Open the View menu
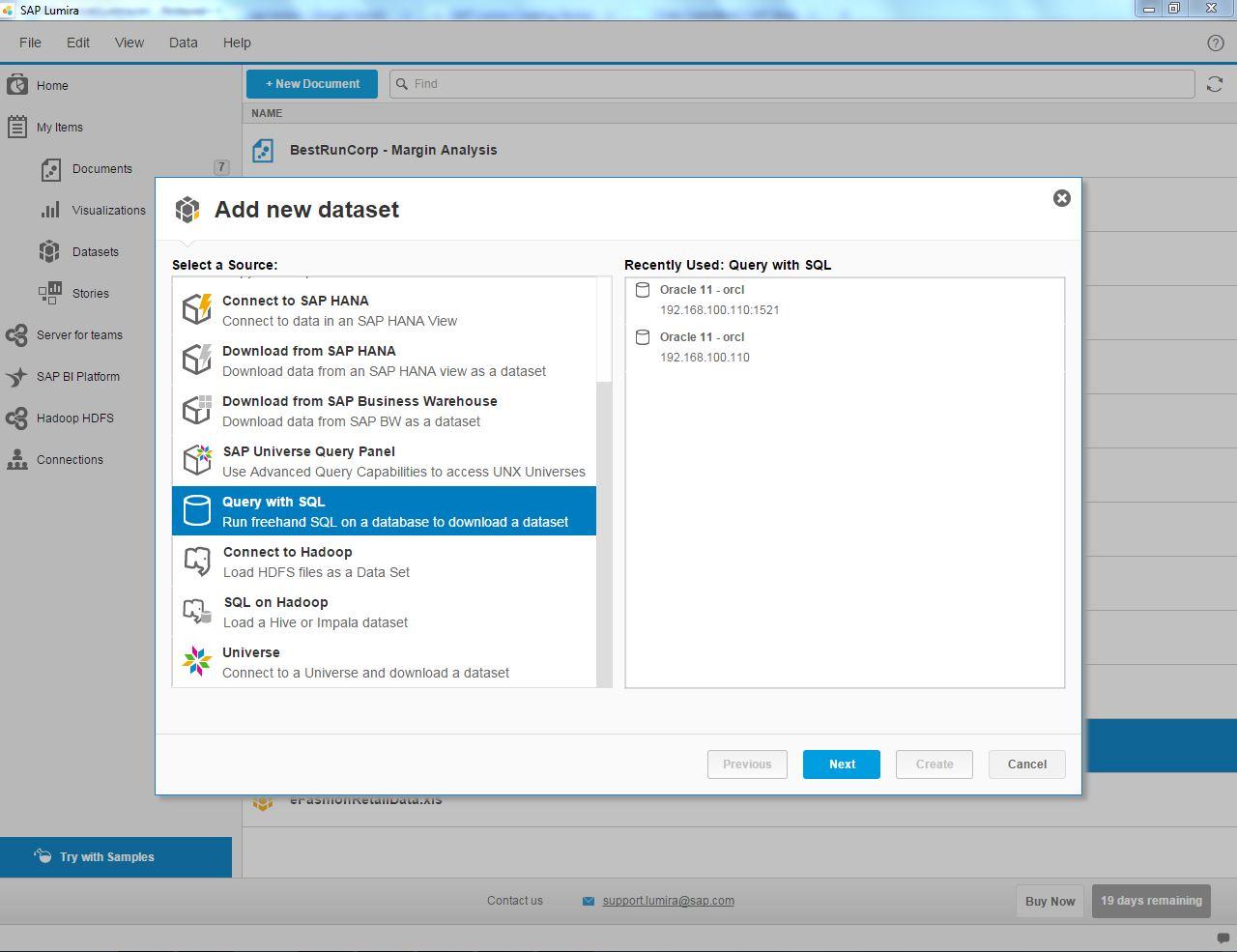Image resolution: width=1237 pixels, height=952 pixels. (x=129, y=43)
